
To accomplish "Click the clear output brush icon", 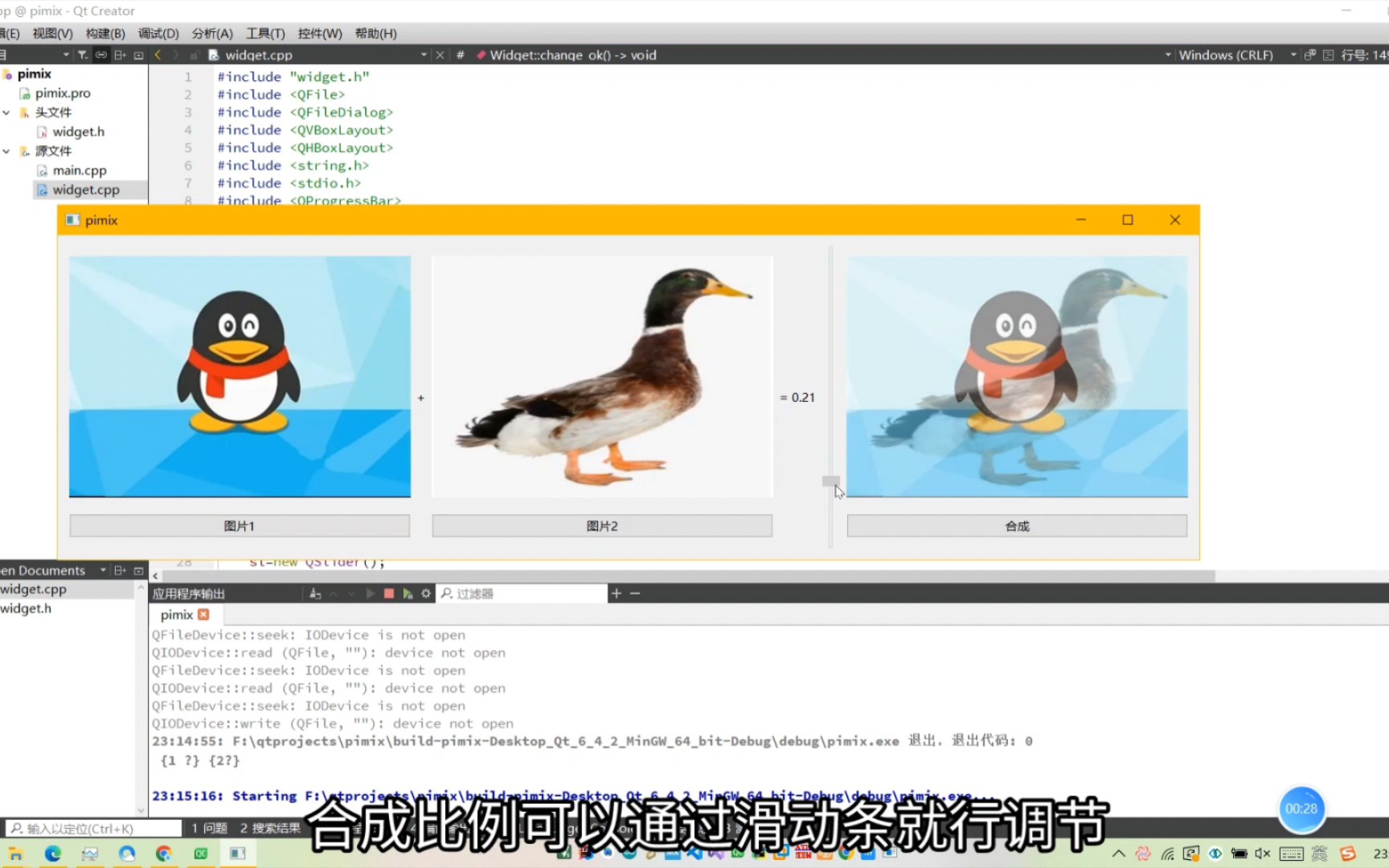I will [315, 593].
